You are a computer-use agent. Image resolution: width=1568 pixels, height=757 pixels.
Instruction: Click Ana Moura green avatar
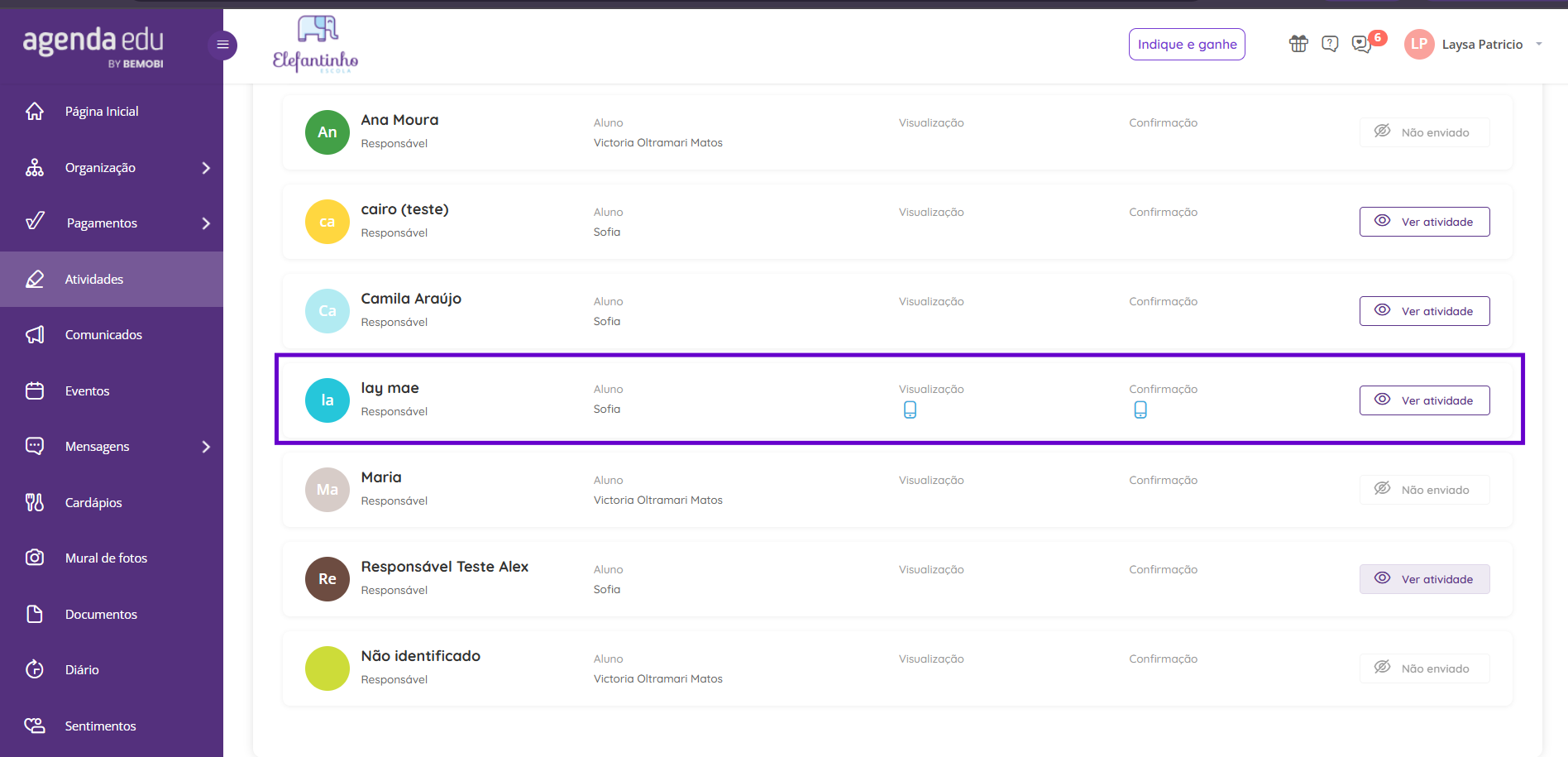pyautogui.click(x=327, y=132)
